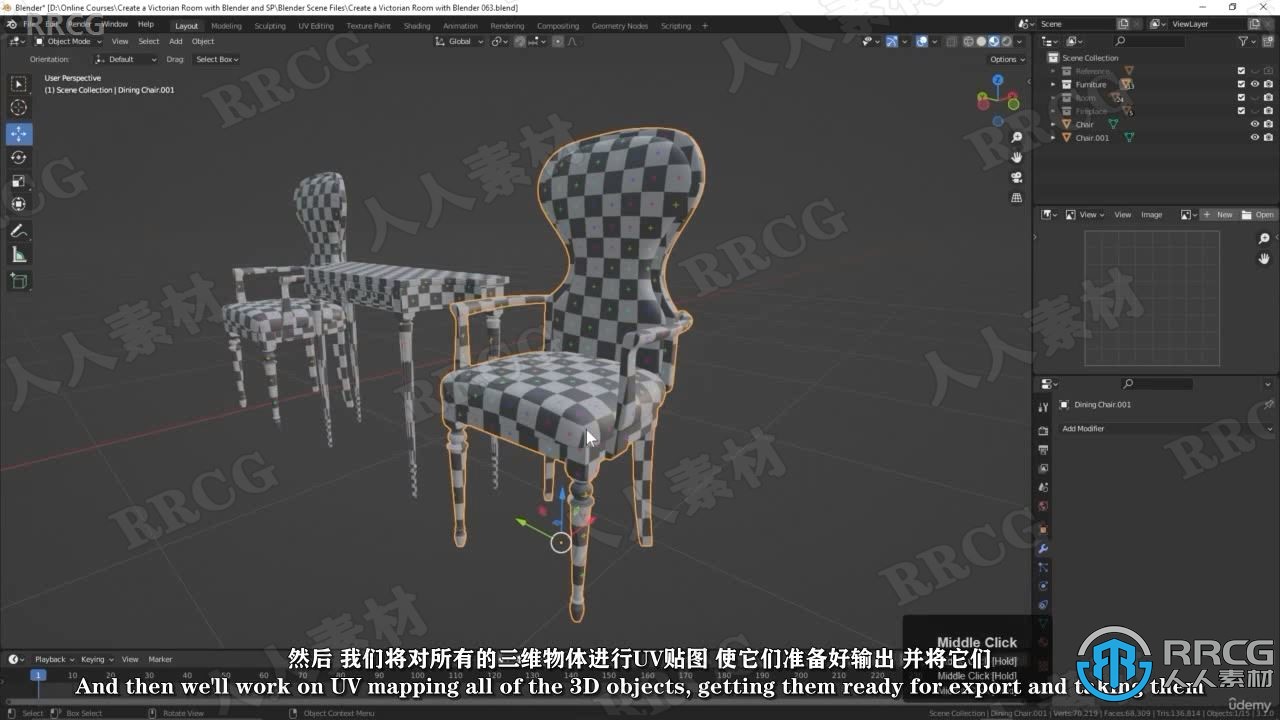Viewport: 1280px width, 720px height.
Task: Open the Modeling workspace tab
Action: point(226,26)
